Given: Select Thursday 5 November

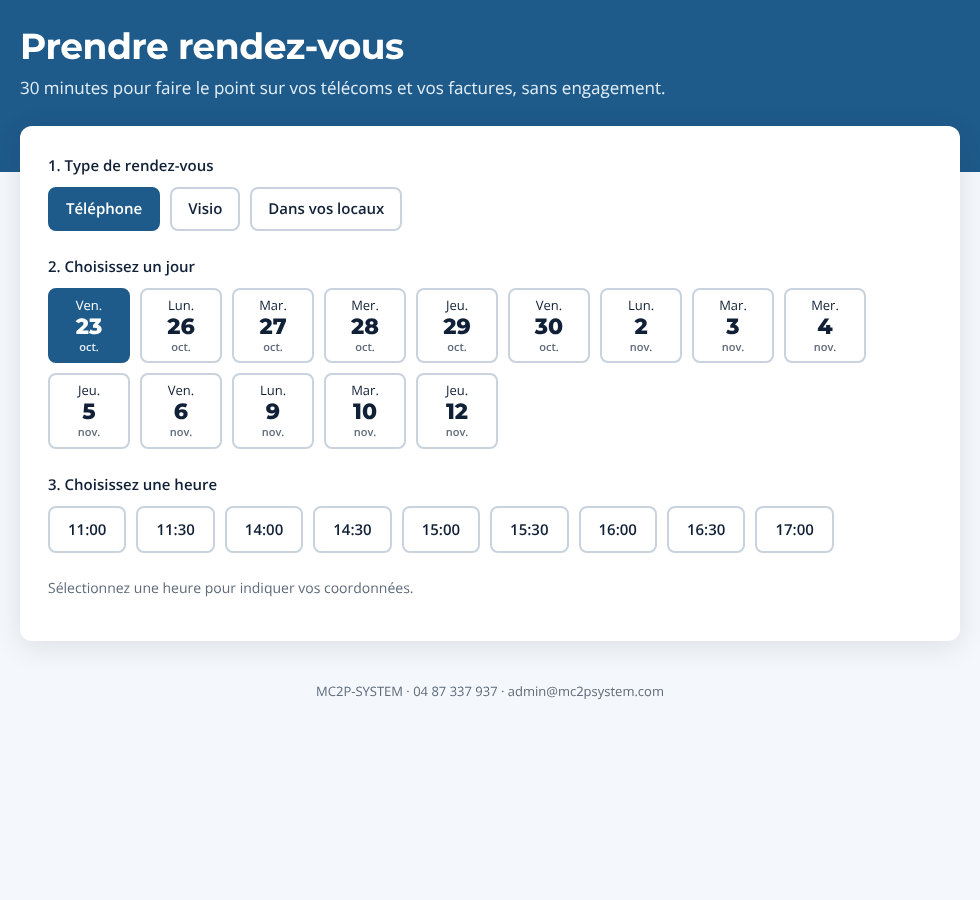Looking at the screenshot, I should [89, 411].
